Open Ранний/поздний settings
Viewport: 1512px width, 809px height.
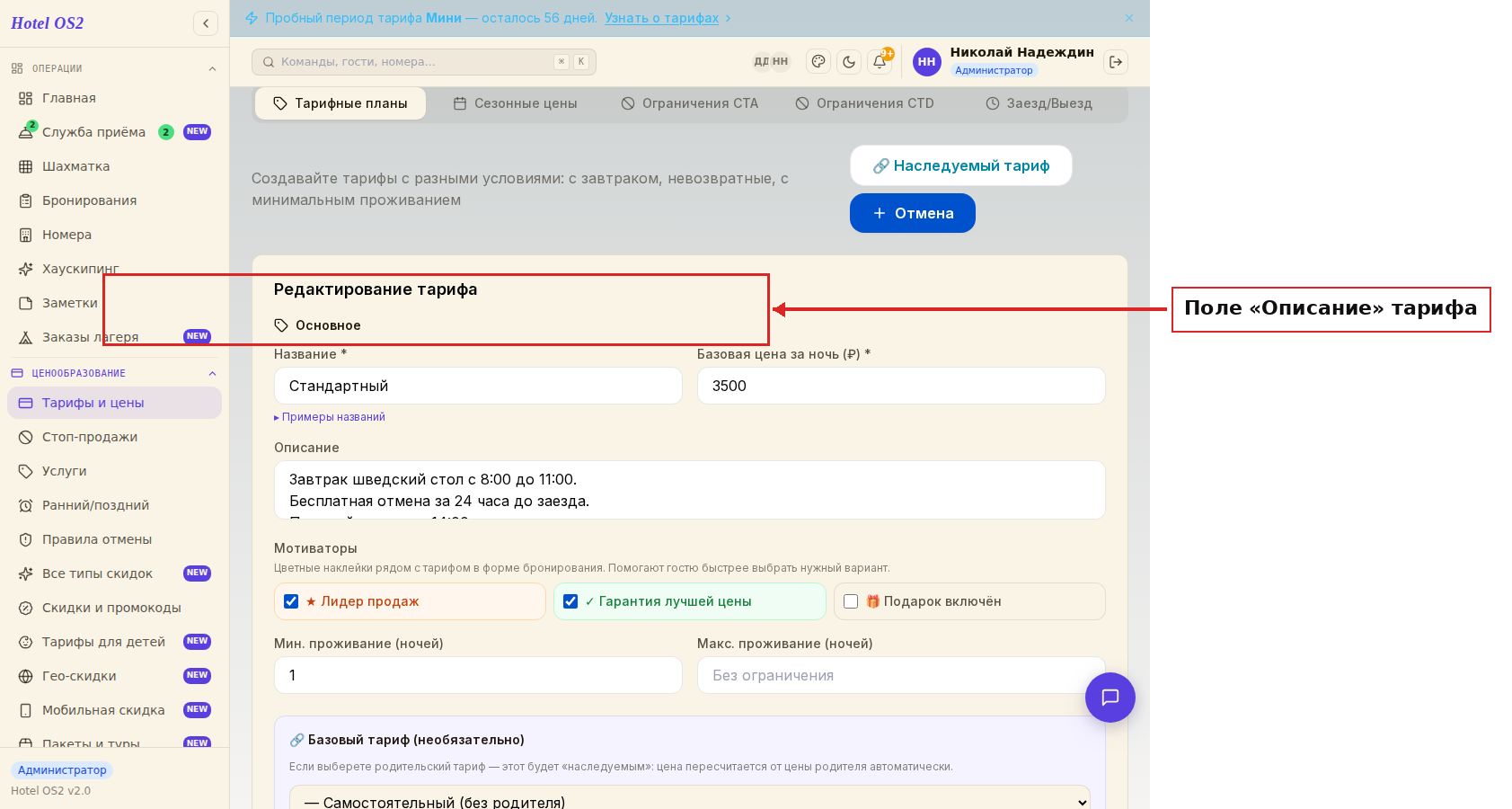coord(114,505)
